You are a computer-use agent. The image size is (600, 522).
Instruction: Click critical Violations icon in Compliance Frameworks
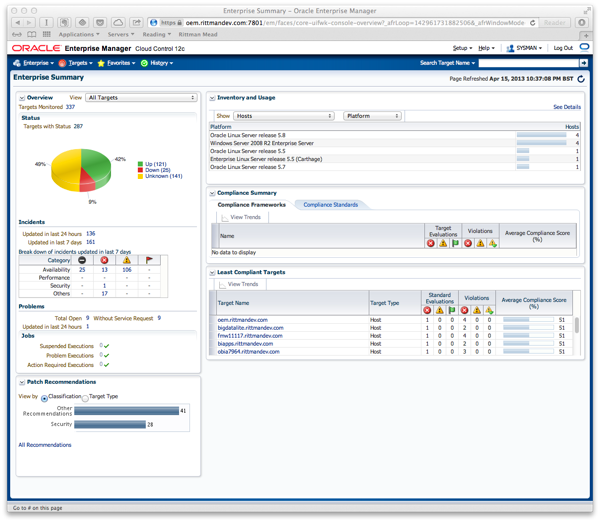[x=468, y=243]
